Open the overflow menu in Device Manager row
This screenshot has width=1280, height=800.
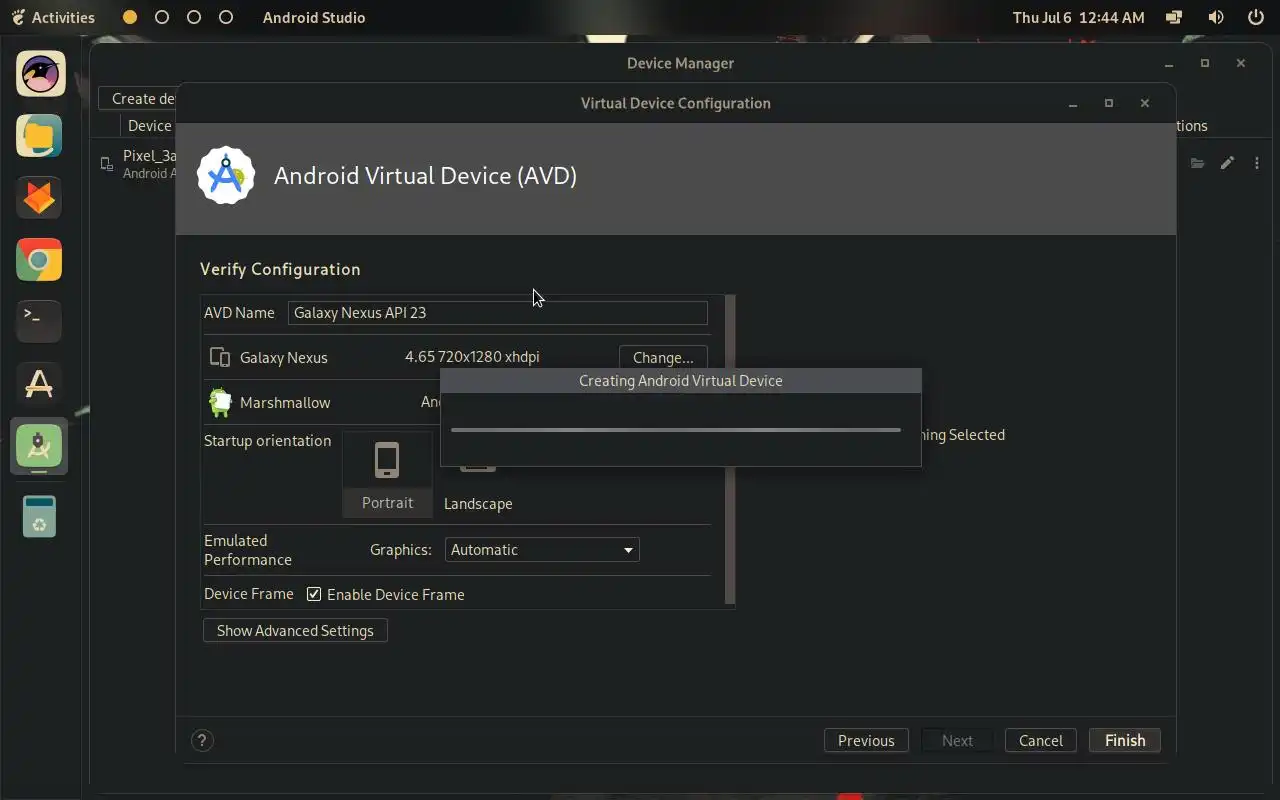1257,163
